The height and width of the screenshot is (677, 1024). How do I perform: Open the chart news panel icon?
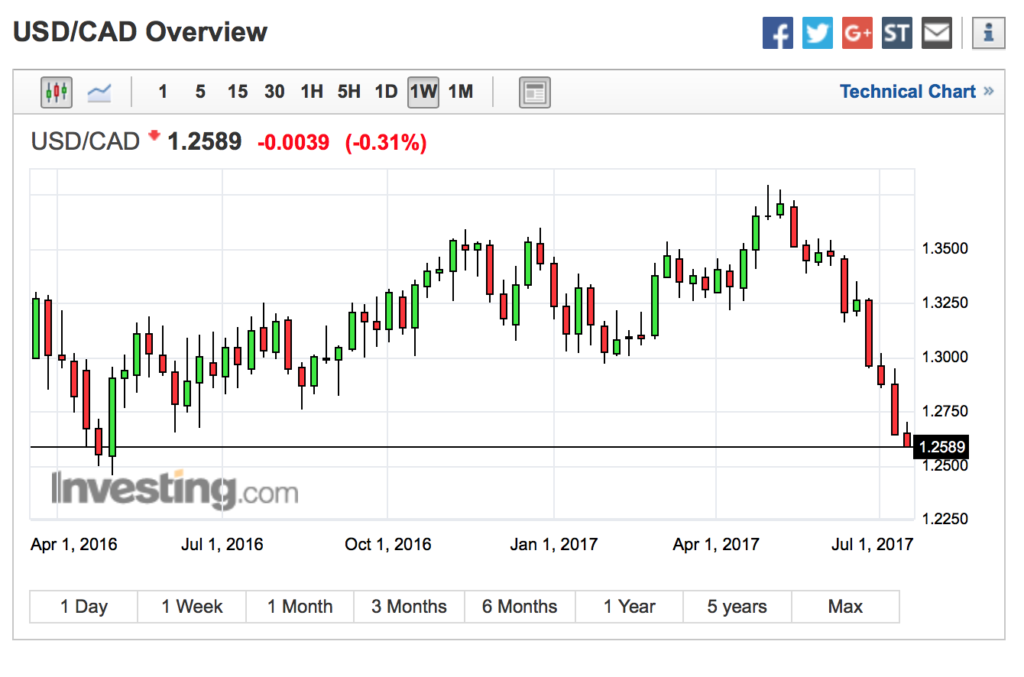click(x=535, y=92)
